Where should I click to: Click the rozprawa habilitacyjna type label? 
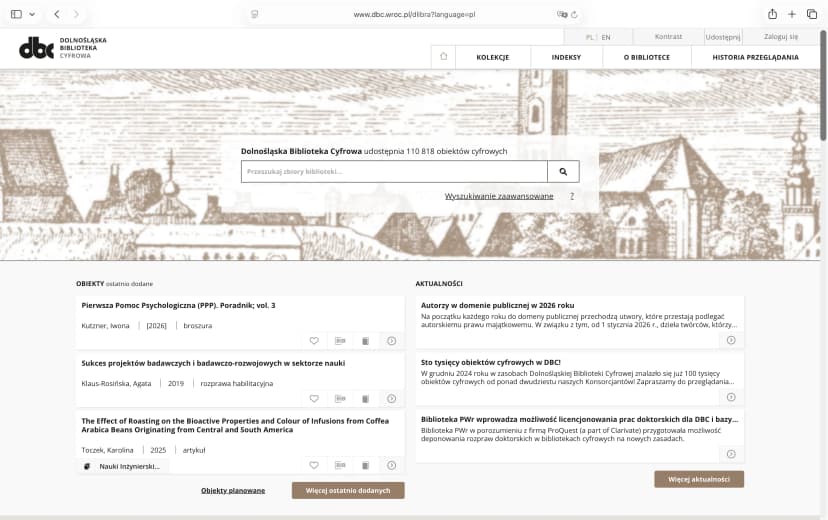pos(237,383)
